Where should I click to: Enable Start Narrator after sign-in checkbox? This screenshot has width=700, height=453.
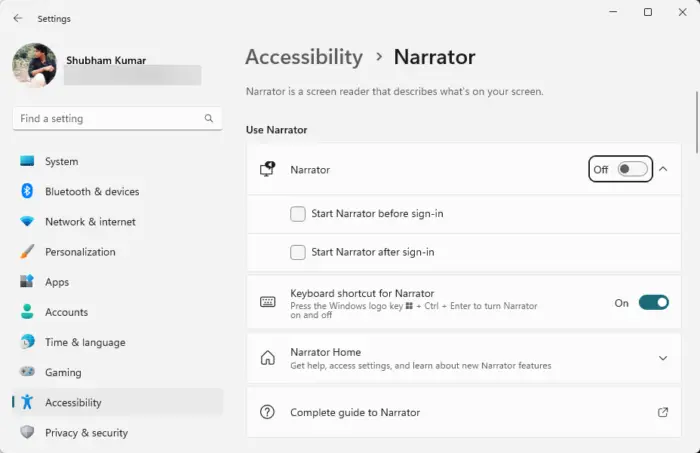click(x=298, y=252)
